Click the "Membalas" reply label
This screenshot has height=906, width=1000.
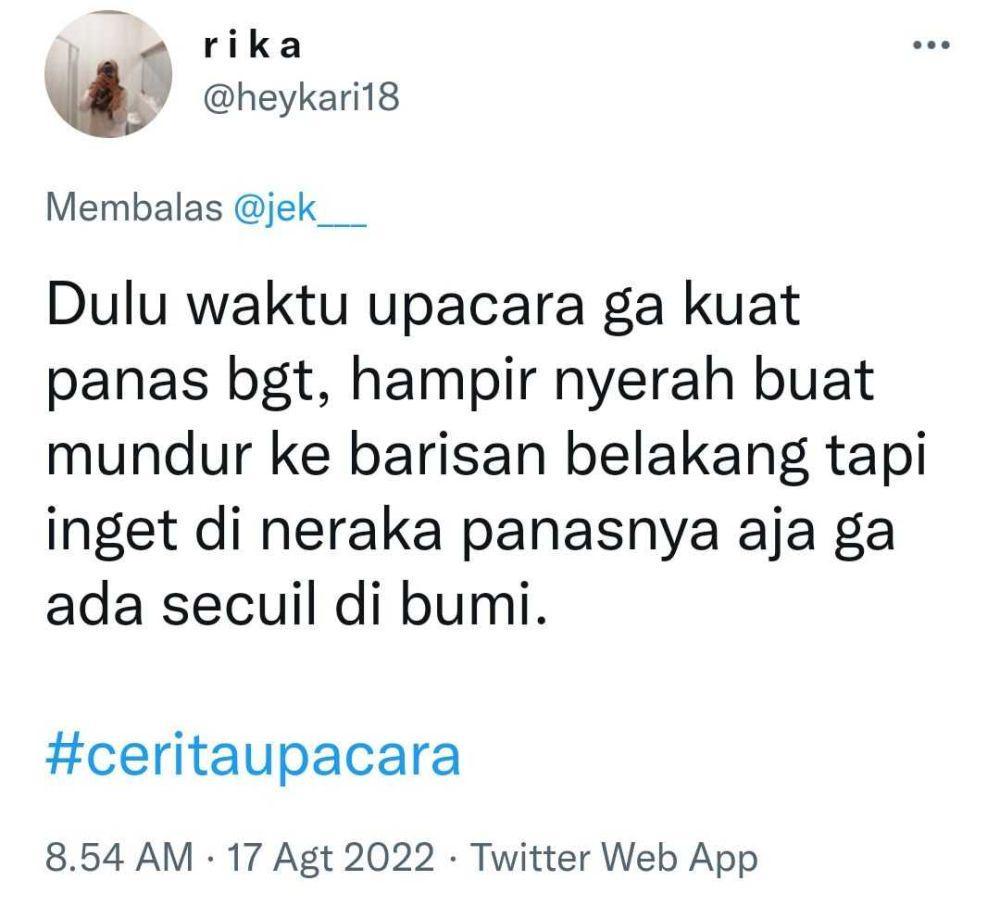tap(134, 208)
